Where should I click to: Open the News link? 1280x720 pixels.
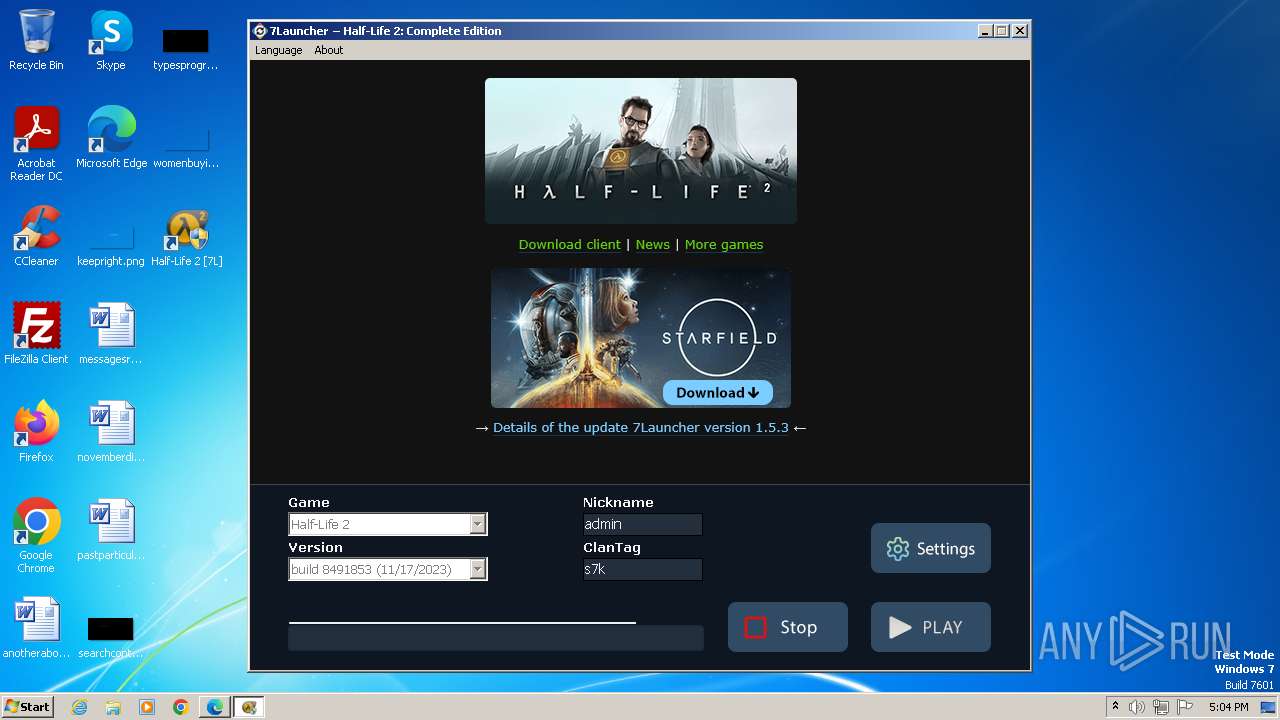653,245
